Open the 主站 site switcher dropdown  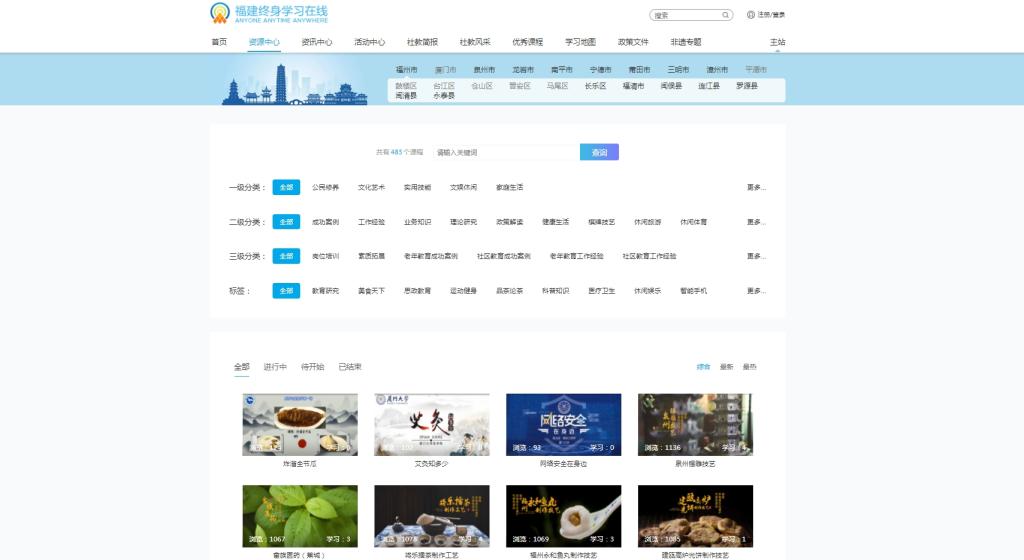(x=777, y=42)
